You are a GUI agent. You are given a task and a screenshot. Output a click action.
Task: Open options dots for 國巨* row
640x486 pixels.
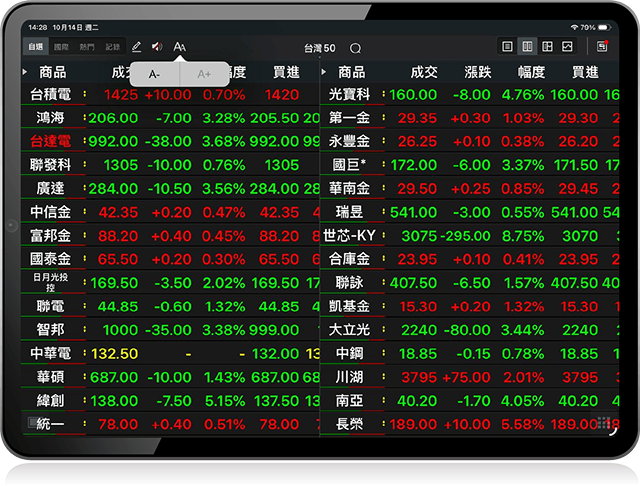coord(383,164)
